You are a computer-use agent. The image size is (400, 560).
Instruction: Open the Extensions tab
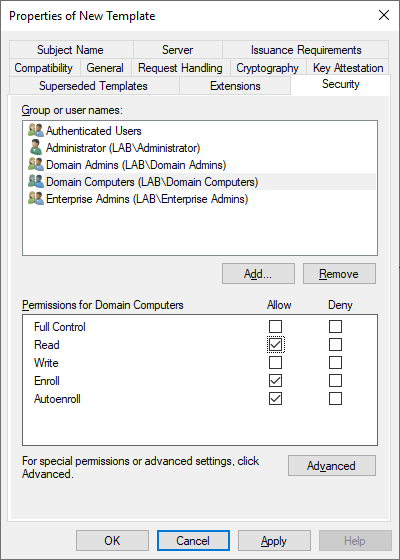235,86
